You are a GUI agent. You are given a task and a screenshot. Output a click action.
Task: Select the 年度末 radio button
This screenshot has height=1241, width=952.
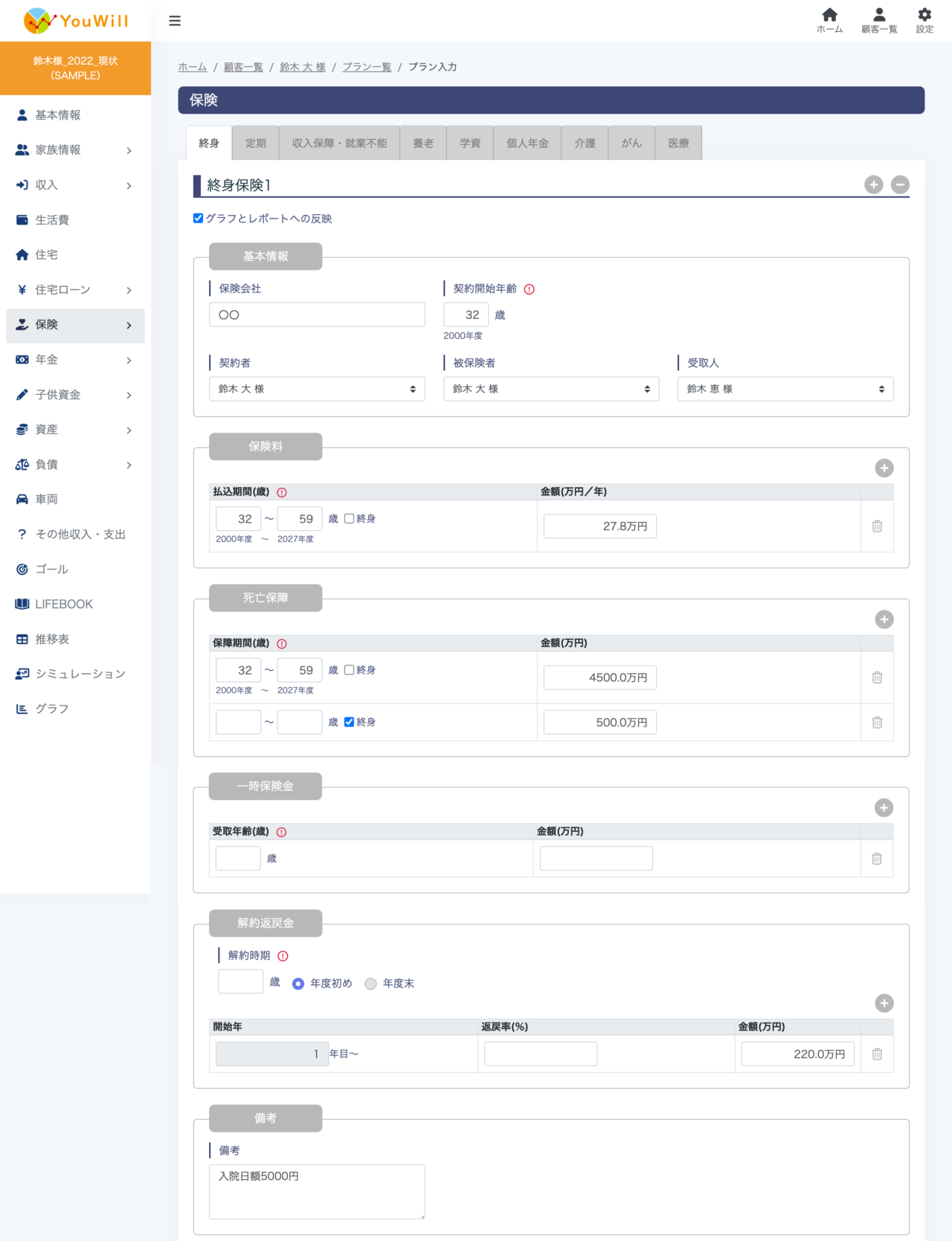pyautogui.click(x=370, y=984)
